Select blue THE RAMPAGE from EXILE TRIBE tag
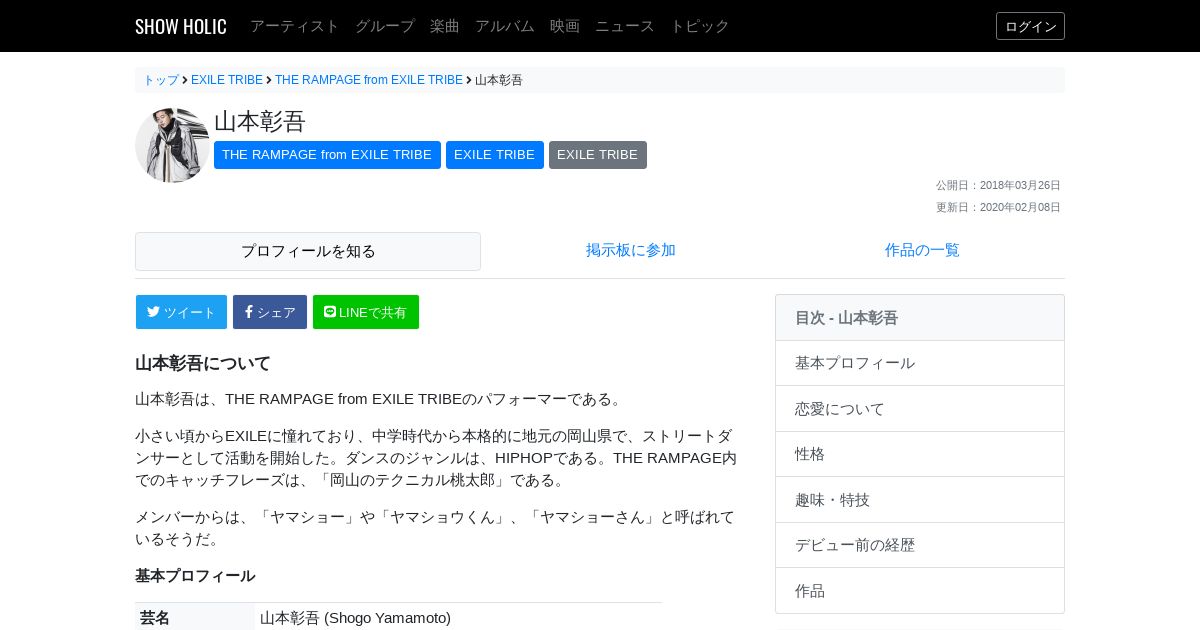 pyautogui.click(x=327, y=155)
